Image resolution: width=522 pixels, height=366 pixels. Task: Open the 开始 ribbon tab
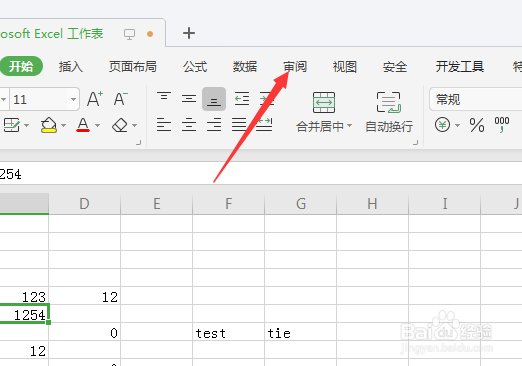(21, 67)
